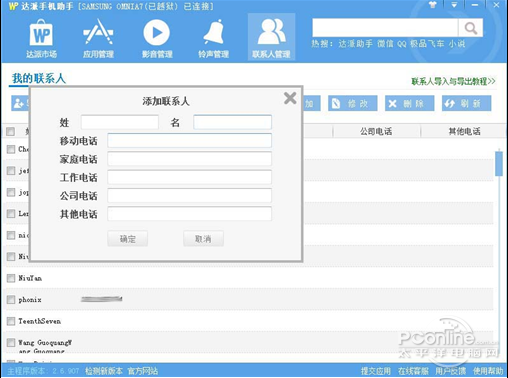Open 应用管理 app management
The image size is (508, 378).
(98, 38)
